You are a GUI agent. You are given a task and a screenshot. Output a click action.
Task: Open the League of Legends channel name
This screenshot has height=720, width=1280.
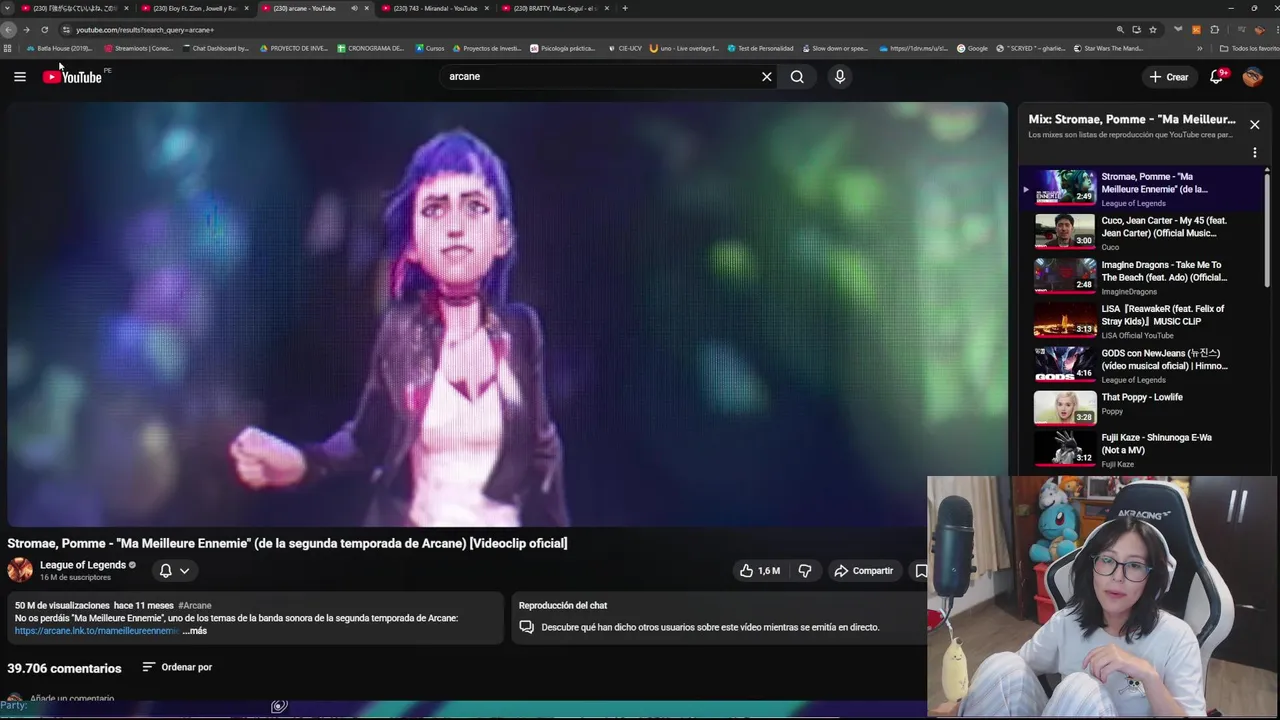[83, 565]
